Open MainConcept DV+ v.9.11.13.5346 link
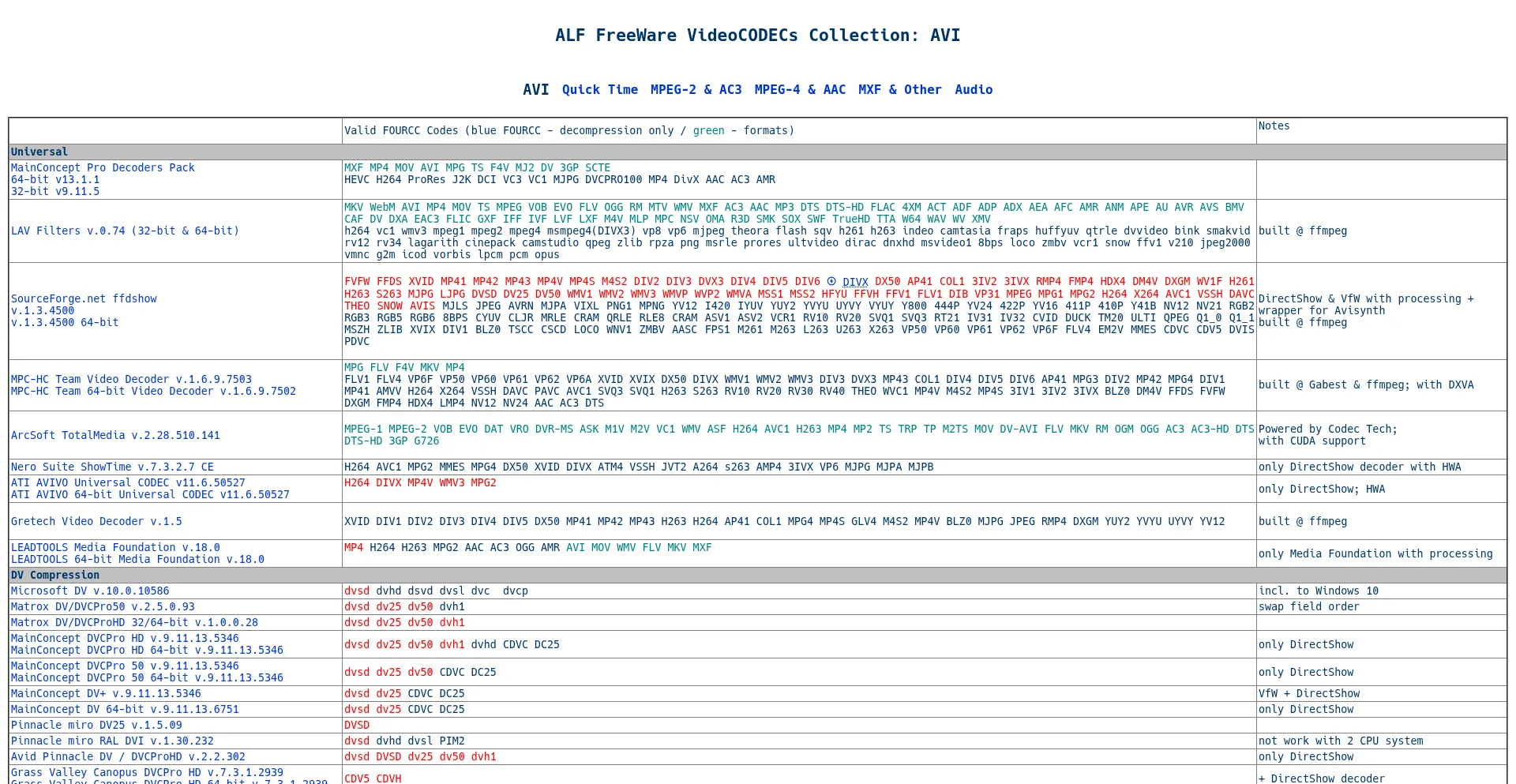The width and height of the screenshot is (1516, 784). pyautogui.click(x=106, y=693)
